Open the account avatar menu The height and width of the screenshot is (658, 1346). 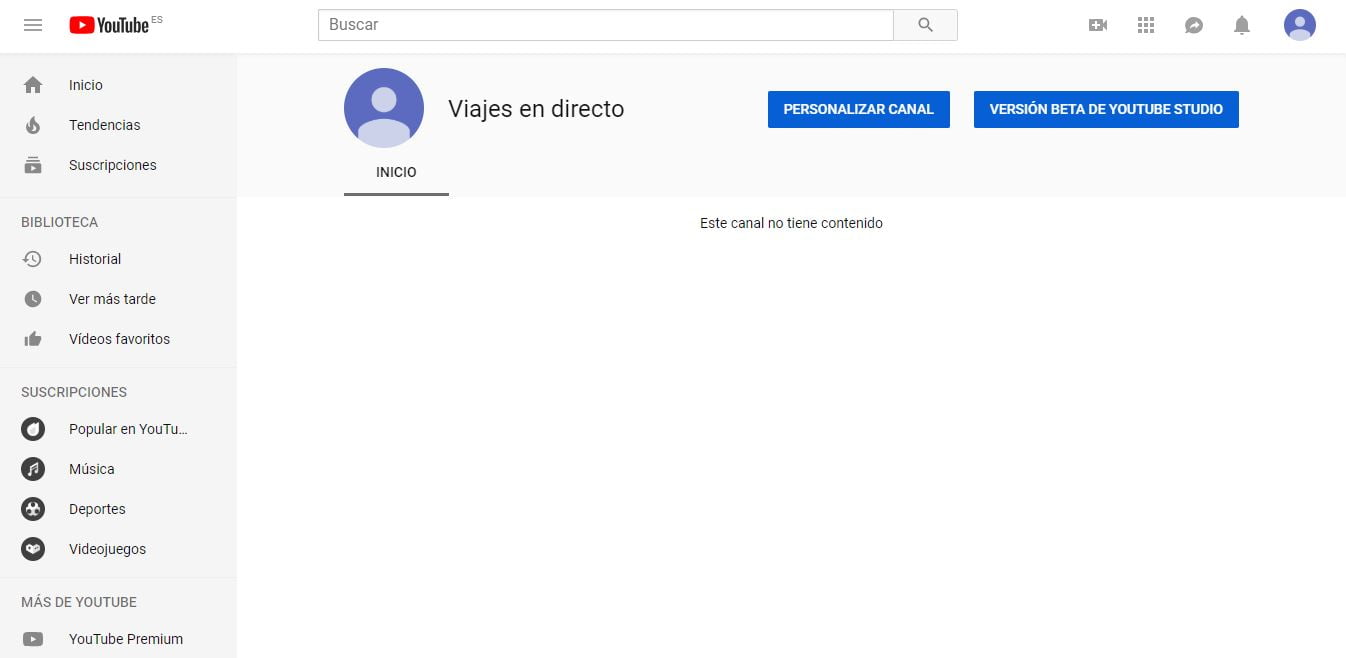[x=1299, y=25]
